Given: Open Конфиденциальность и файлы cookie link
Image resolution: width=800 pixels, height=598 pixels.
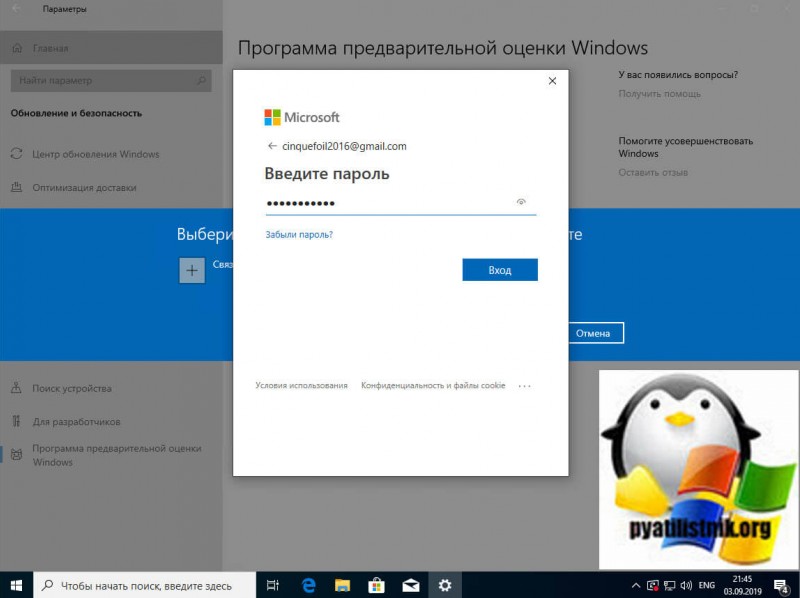Looking at the screenshot, I should [433, 385].
